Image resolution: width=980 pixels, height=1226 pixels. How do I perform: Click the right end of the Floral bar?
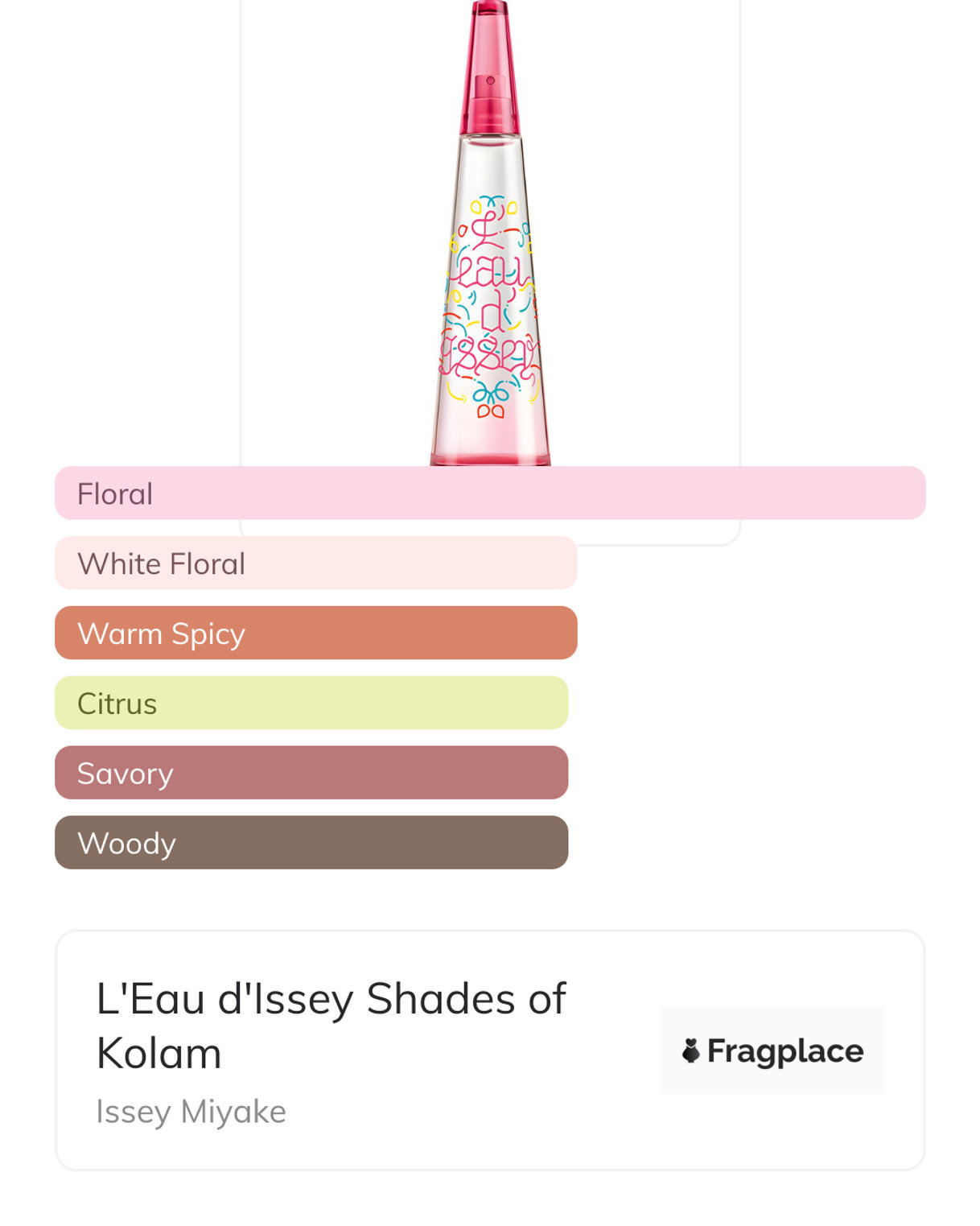point(901,493)
